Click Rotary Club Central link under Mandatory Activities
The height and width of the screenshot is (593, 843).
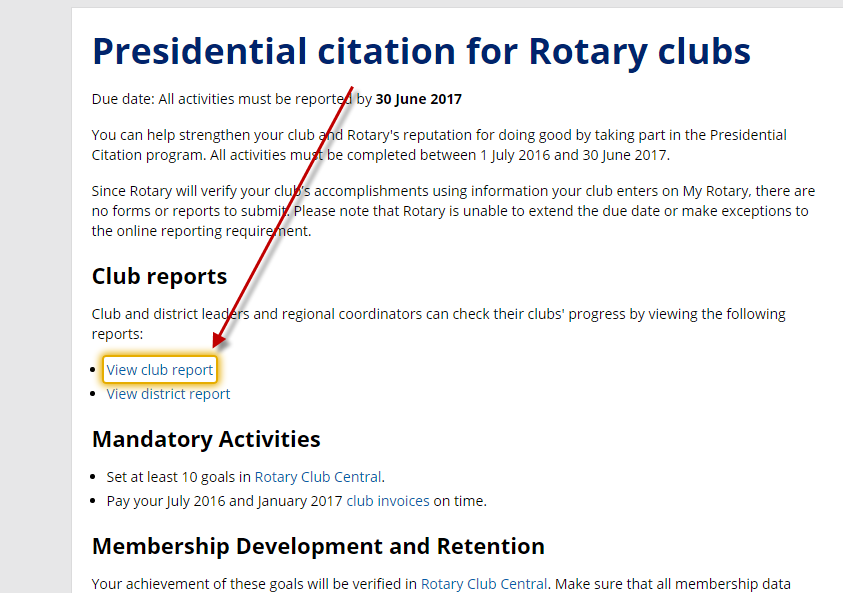319,477
